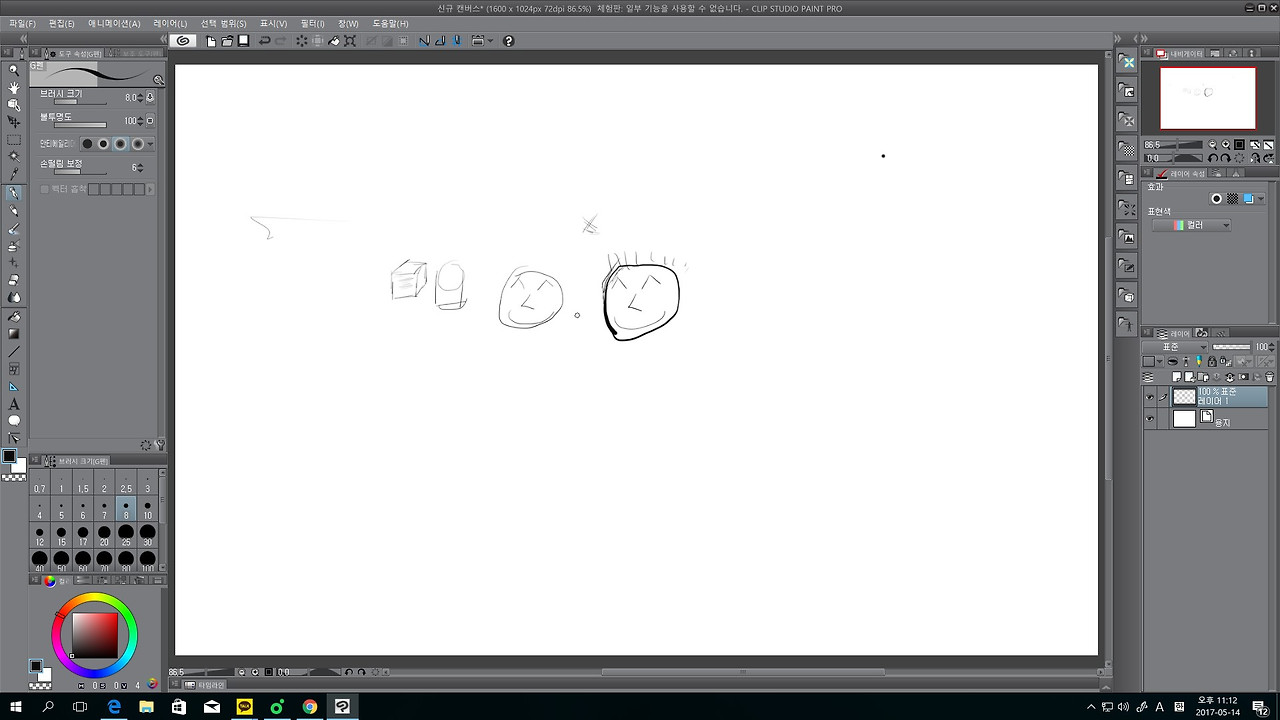Select the Move layer tool
The image size is (1280, 720).
coord(14,122)
